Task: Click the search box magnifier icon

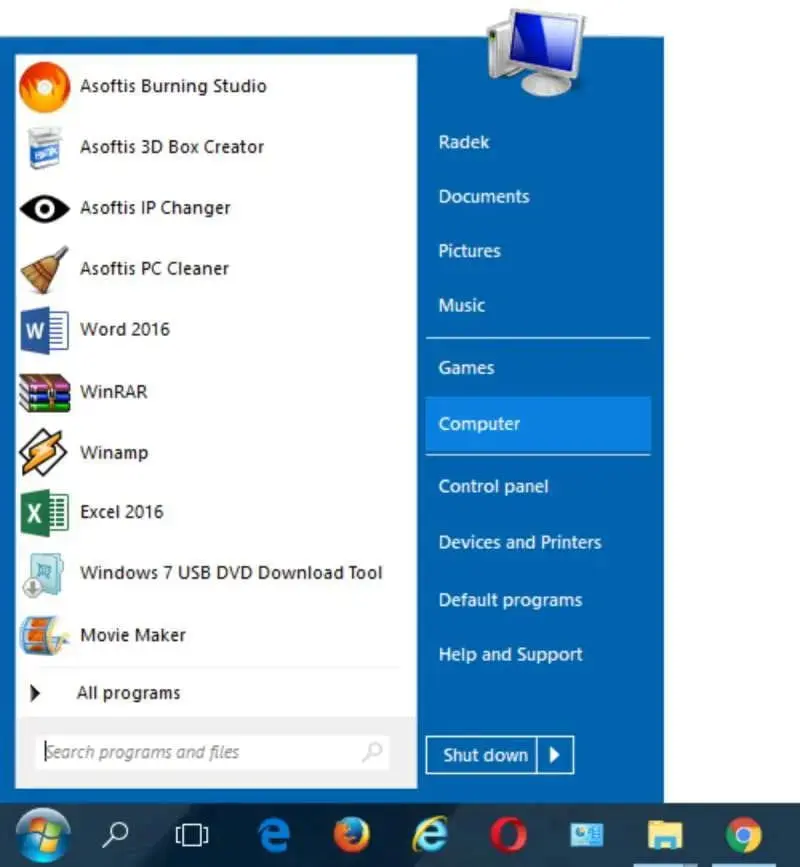Action: pyautogui.click(x=373, y=751)
